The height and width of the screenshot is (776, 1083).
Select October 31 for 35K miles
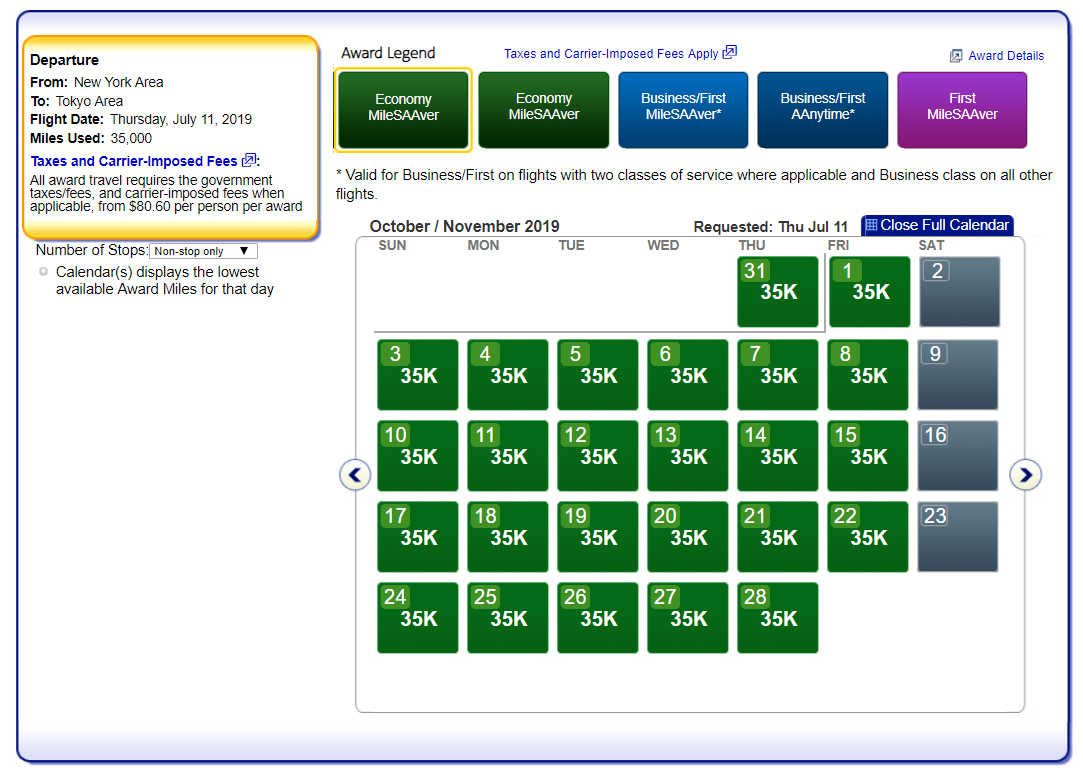777,292
